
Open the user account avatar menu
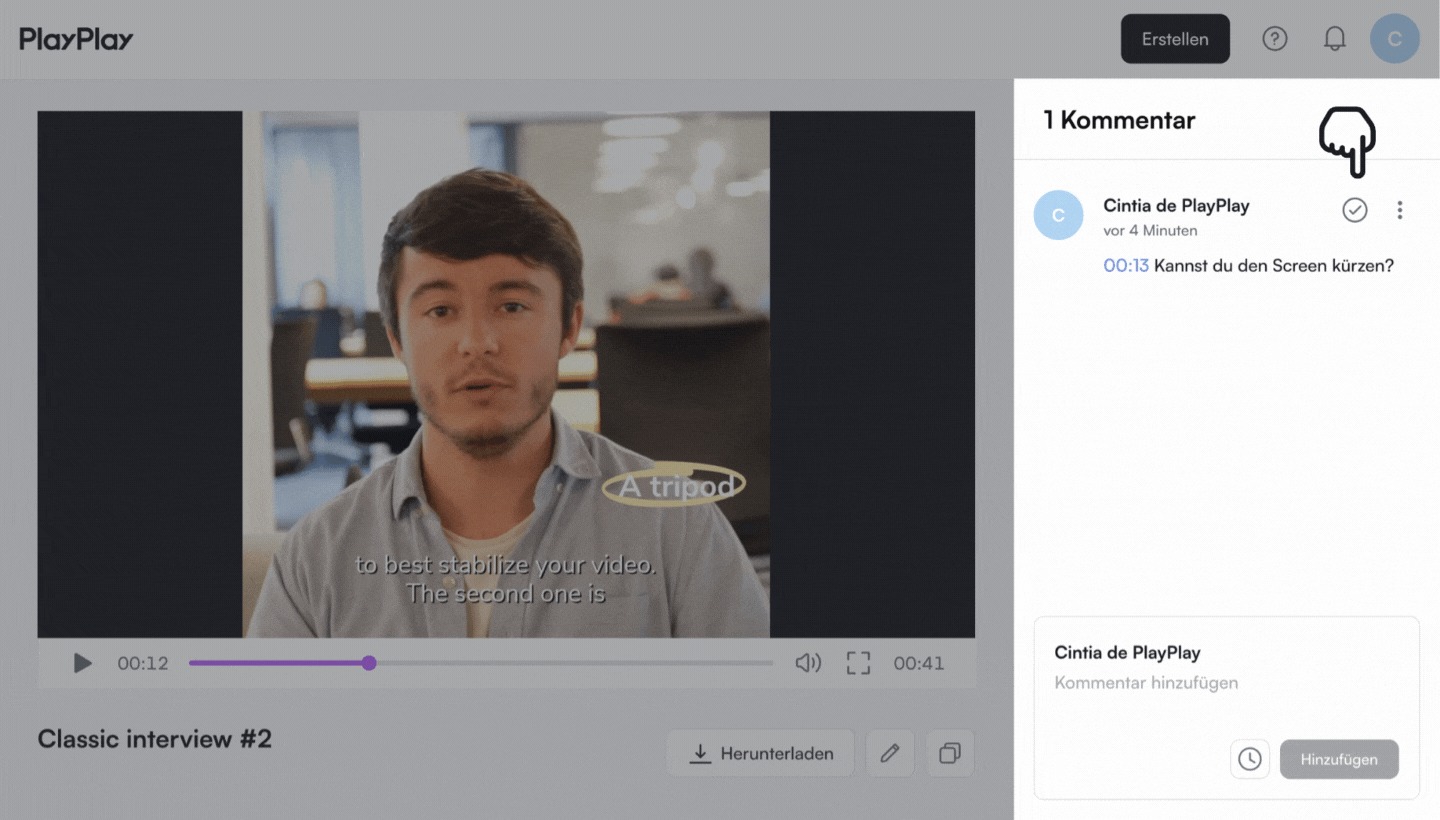click(x=1395, y=39)
